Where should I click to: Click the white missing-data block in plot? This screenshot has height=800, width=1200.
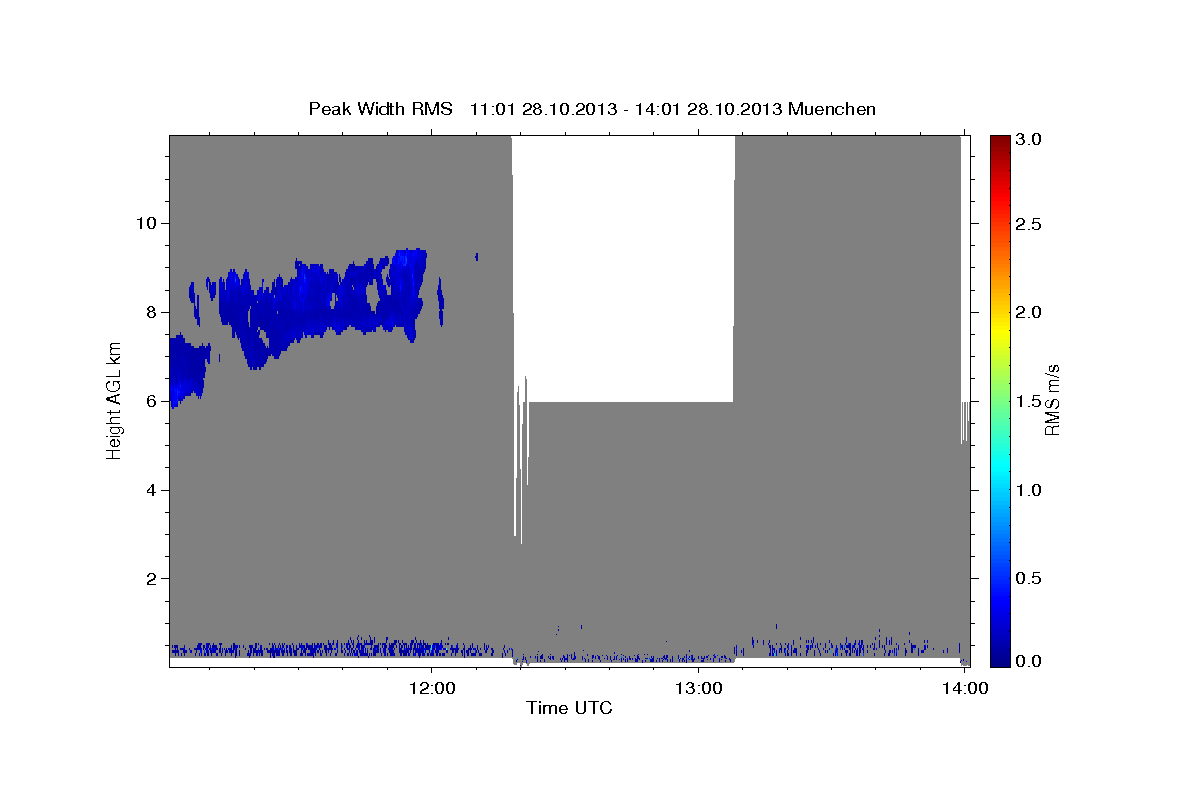[623, 268]
